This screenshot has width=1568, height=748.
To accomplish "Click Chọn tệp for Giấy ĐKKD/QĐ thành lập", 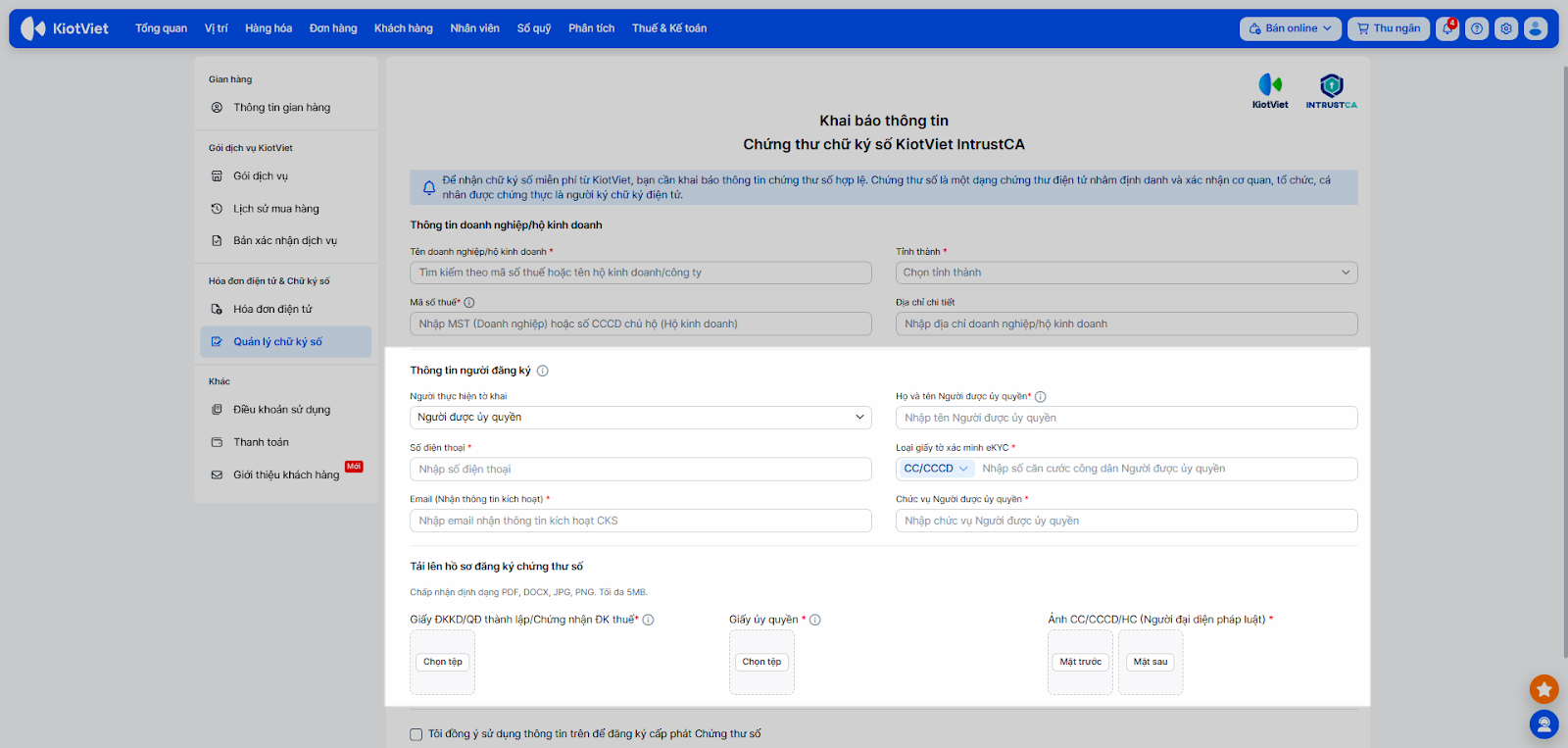I will (x=443, y=662).
